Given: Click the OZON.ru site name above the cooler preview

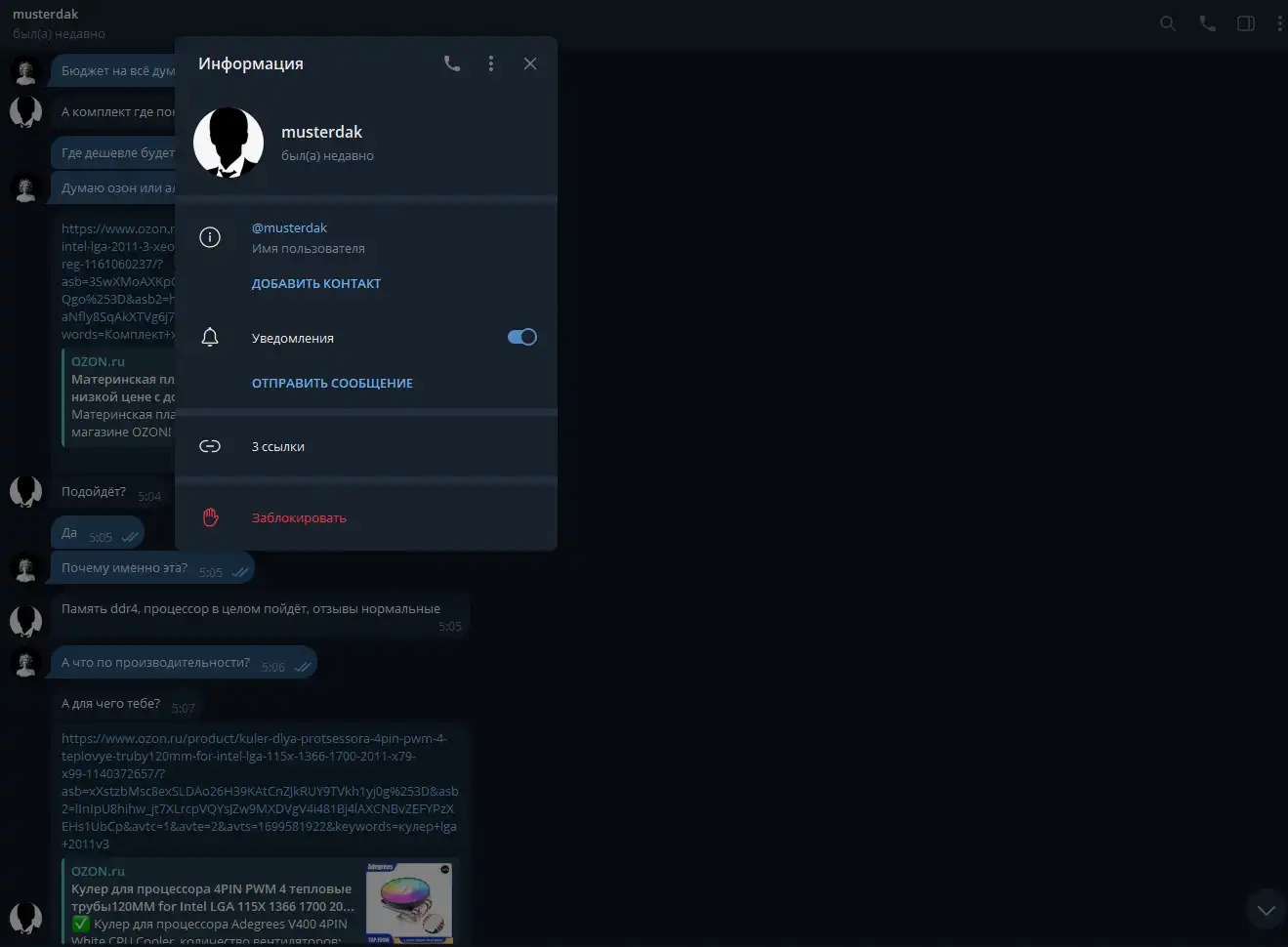Looking at the screenshot, I should click(98, 871).
